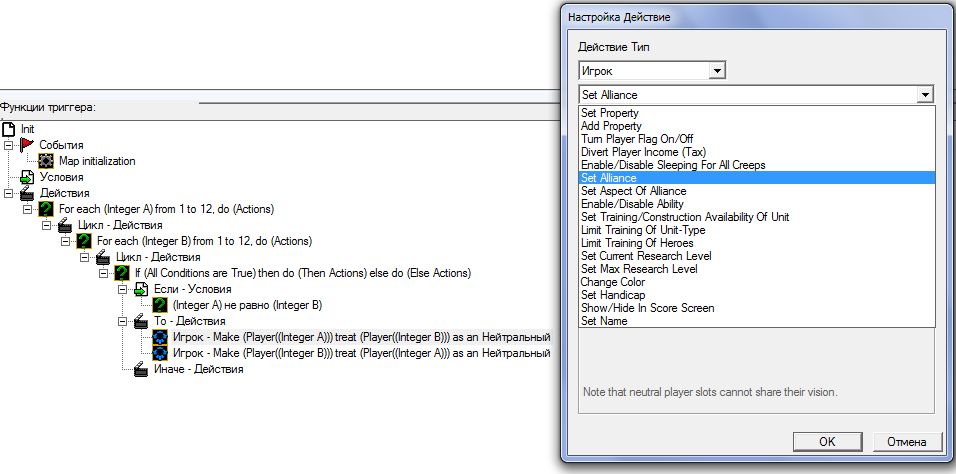Click the question mark icon for Integer A loop
This screenshot has height=474, width=956.
click(46, 209)
